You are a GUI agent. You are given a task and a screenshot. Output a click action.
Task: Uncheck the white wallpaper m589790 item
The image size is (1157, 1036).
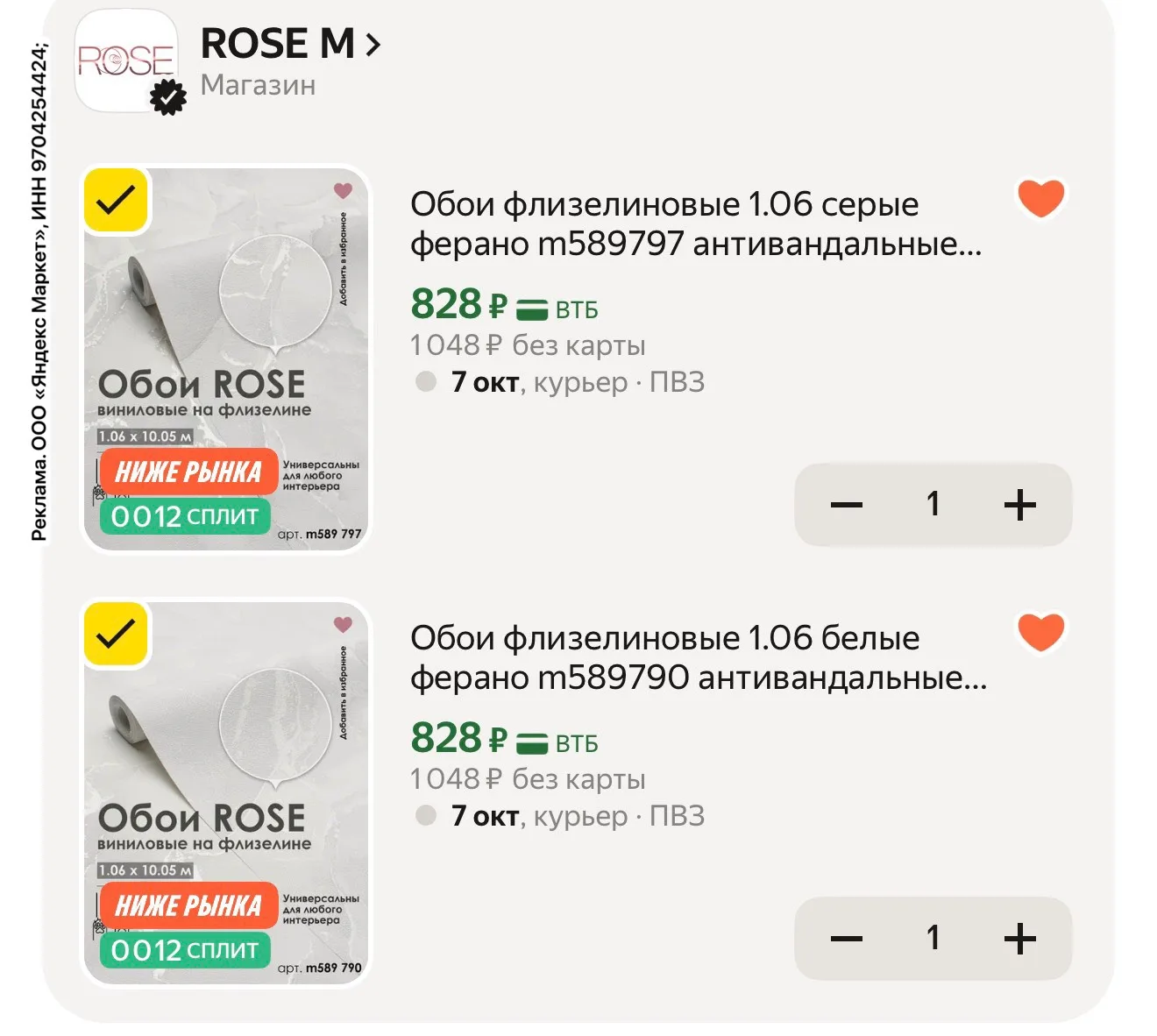tap(116, 634)
